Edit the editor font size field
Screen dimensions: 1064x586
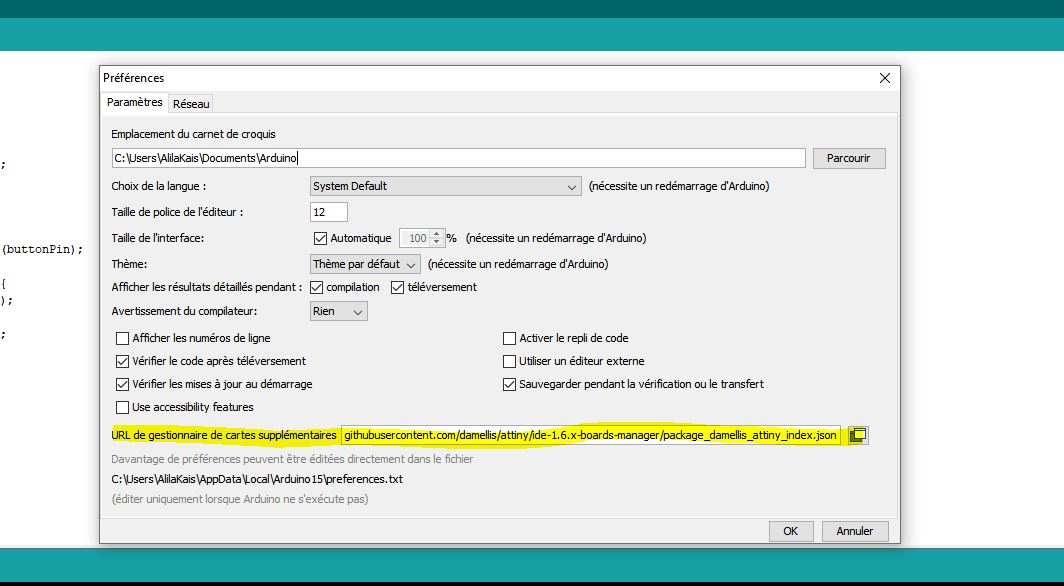tap(328, 212)
